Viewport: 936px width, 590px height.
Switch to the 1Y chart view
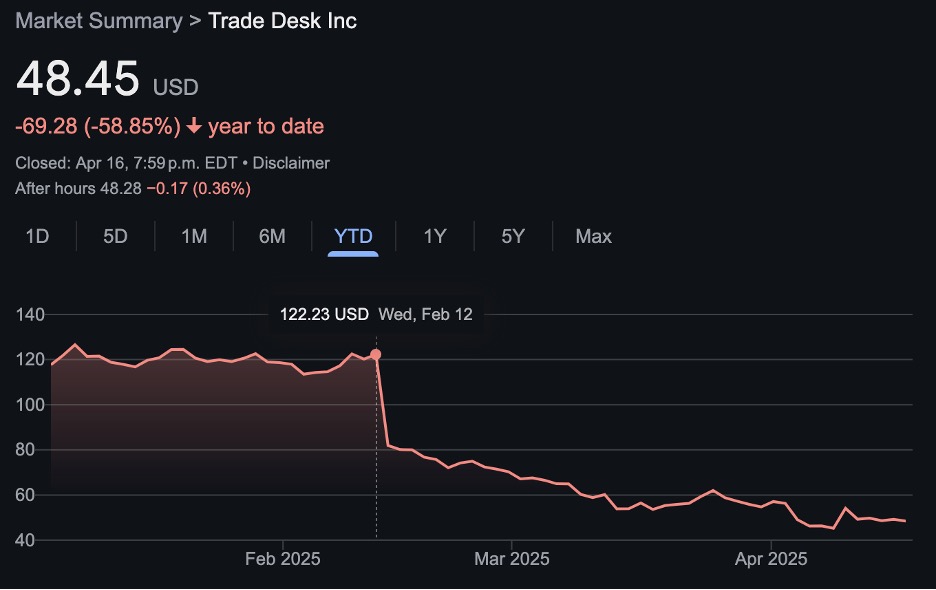click(x=435, y=236)
